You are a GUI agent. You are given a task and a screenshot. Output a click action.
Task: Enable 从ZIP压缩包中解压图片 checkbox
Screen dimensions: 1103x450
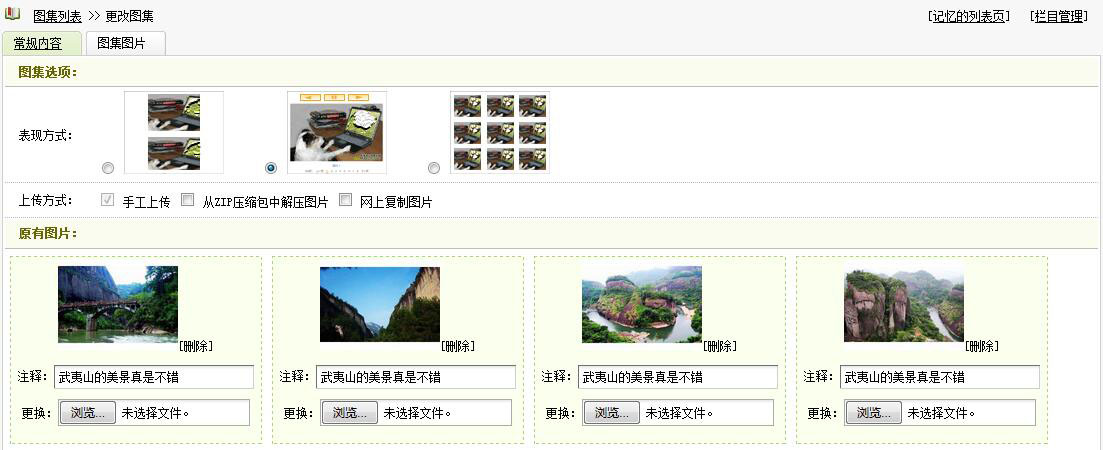(187, 200)
